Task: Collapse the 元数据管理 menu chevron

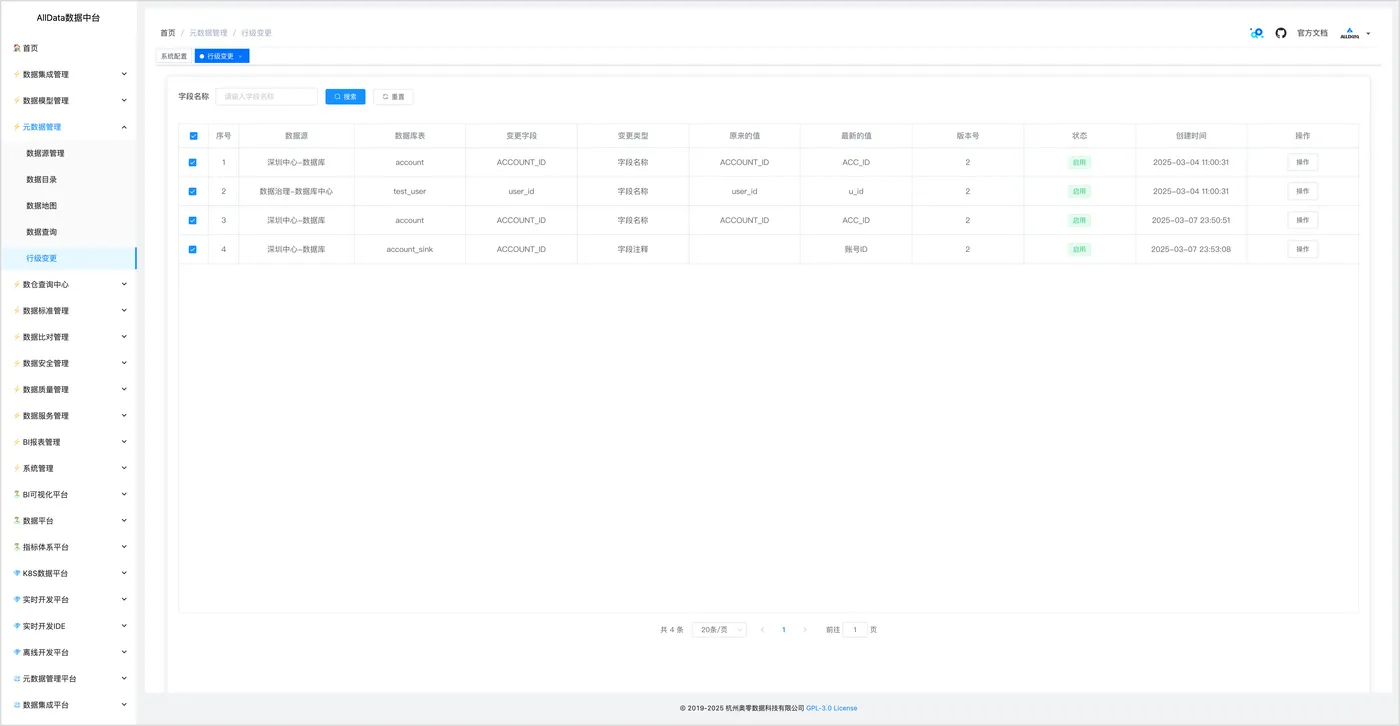Action: (124, 127)
